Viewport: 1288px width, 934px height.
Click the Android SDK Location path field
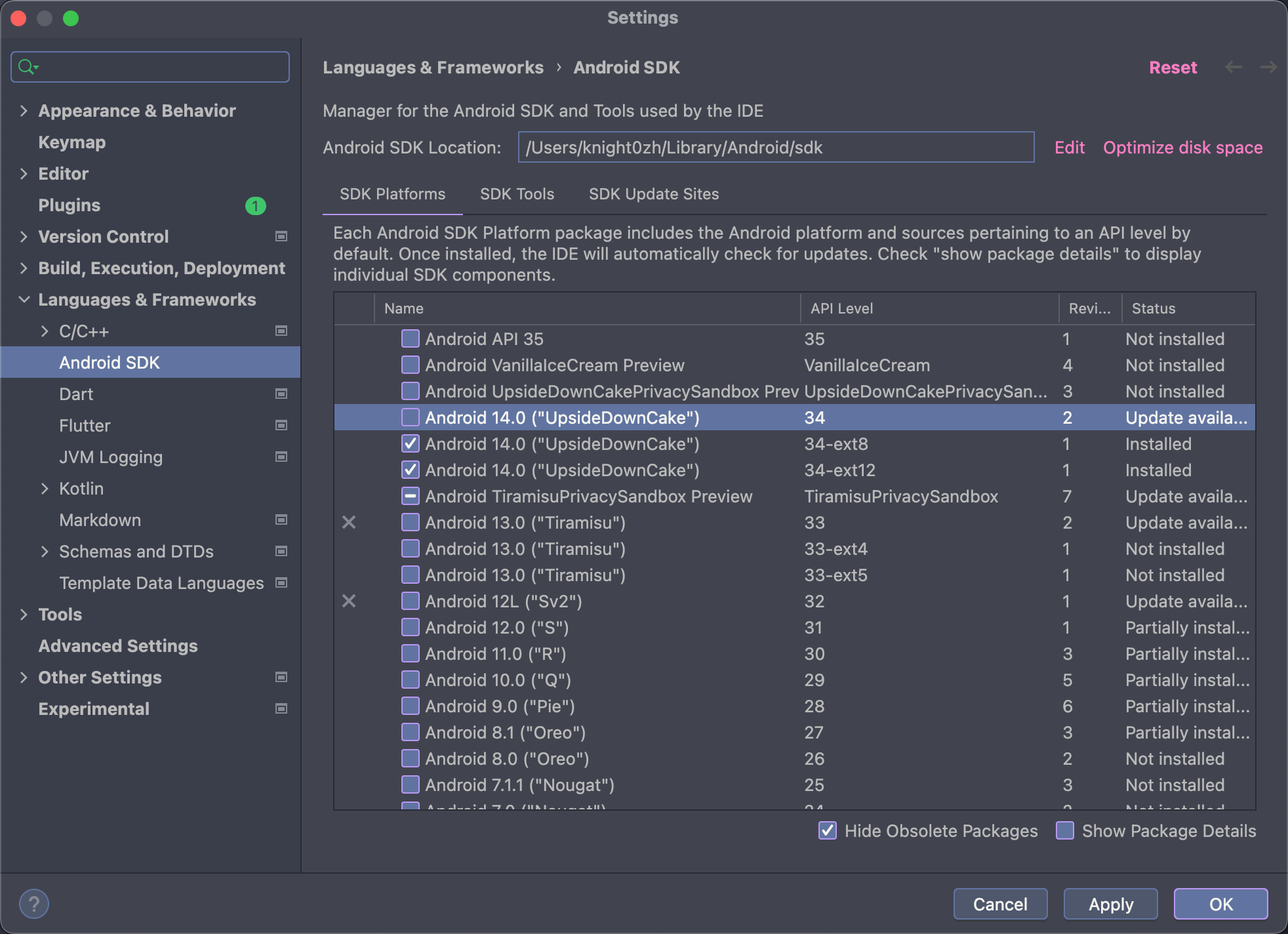(x=776, y=147)
